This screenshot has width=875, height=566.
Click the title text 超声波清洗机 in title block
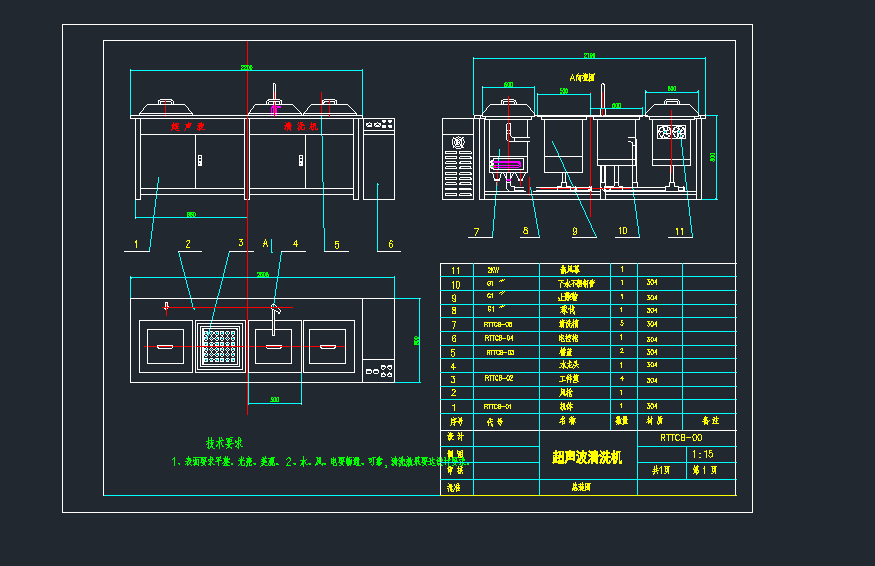pyautogui.click(x=587, y=457)
